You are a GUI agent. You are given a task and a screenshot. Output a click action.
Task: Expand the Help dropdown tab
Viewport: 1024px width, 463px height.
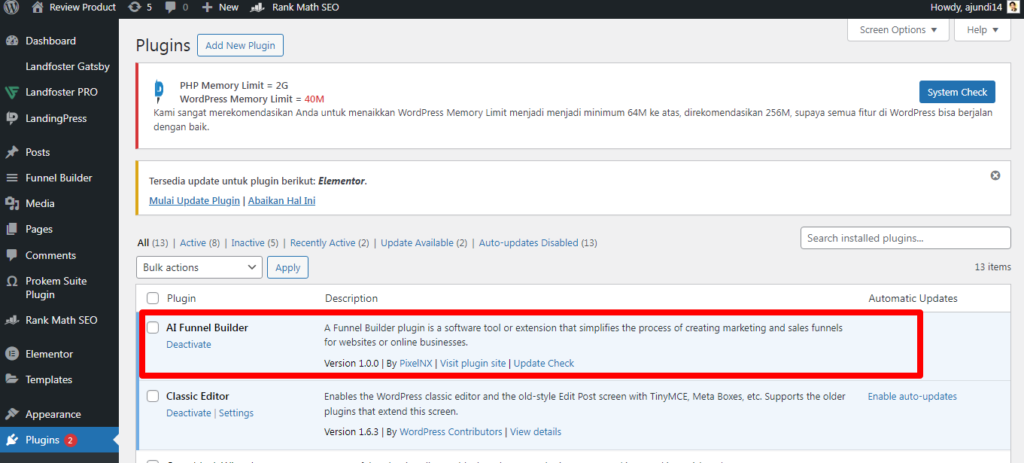[x=983, y=30]
